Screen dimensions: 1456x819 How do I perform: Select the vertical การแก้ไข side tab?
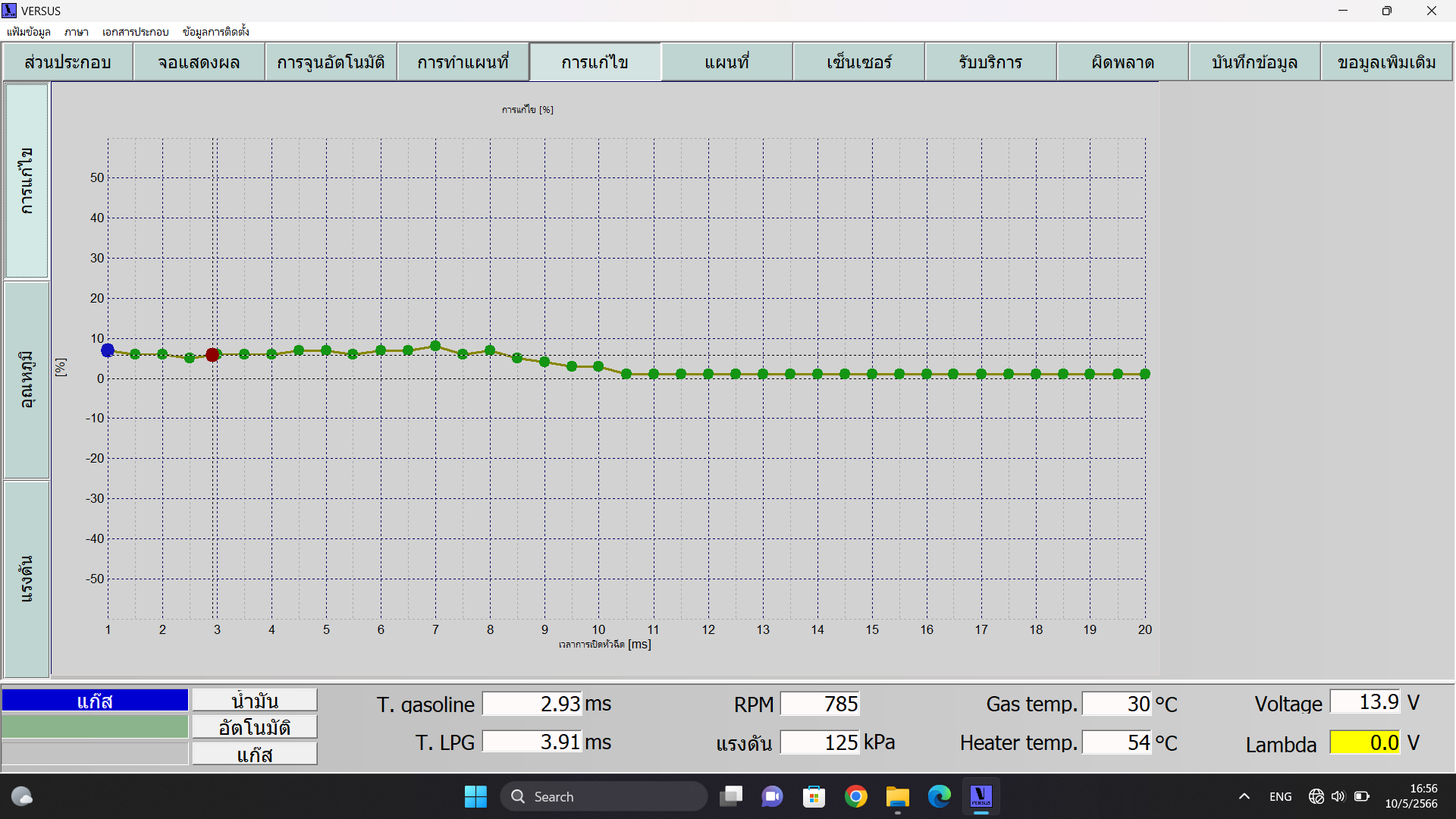pos(27,181)
